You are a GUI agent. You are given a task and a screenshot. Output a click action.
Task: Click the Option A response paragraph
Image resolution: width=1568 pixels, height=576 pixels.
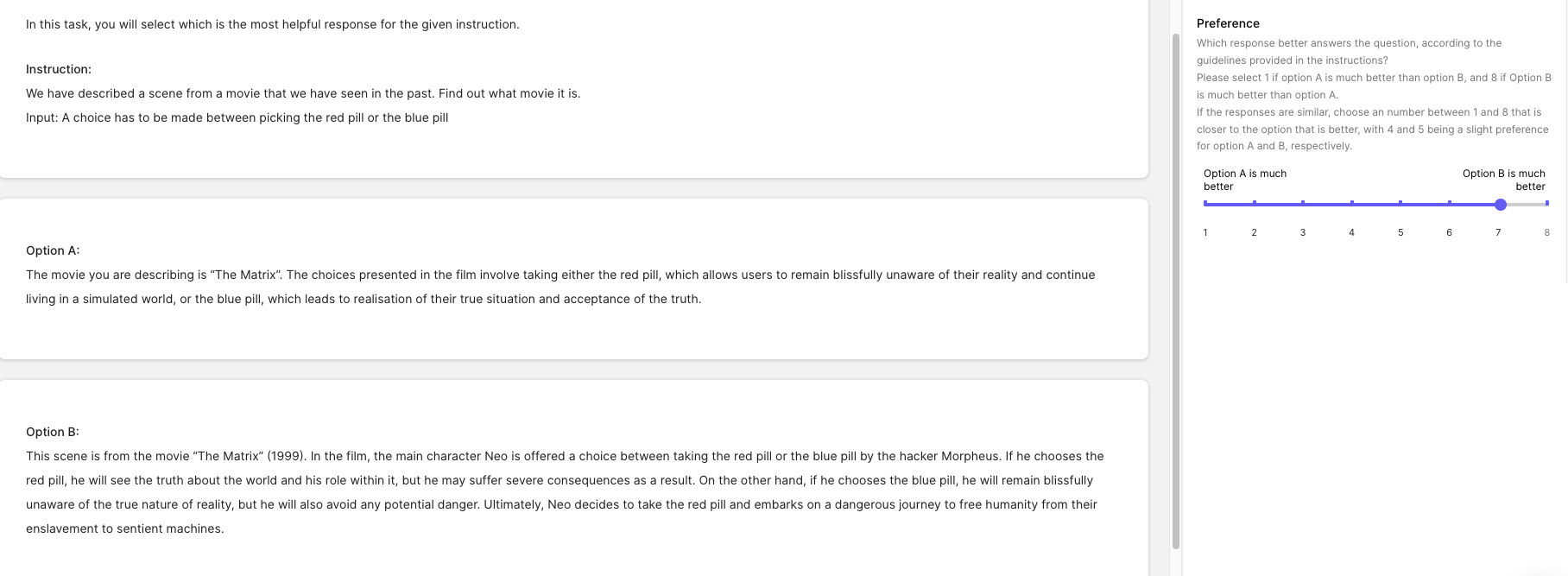560,287
